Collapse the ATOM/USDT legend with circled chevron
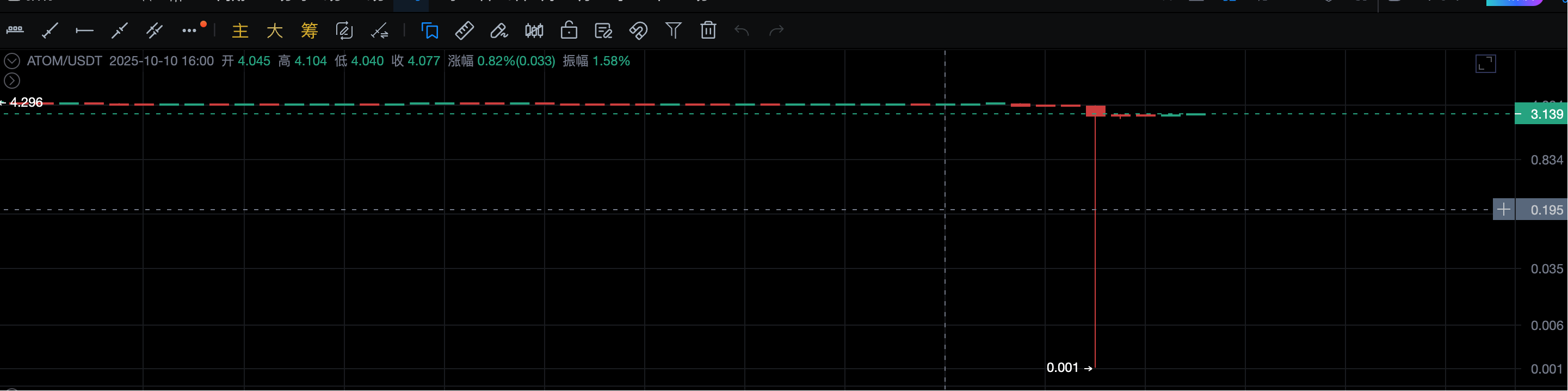This screenshot has height=391, width=1568. [x=12, y=61]
